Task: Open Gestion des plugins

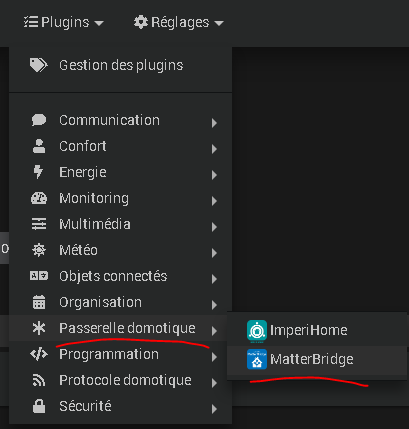Action: click(120, 65)
